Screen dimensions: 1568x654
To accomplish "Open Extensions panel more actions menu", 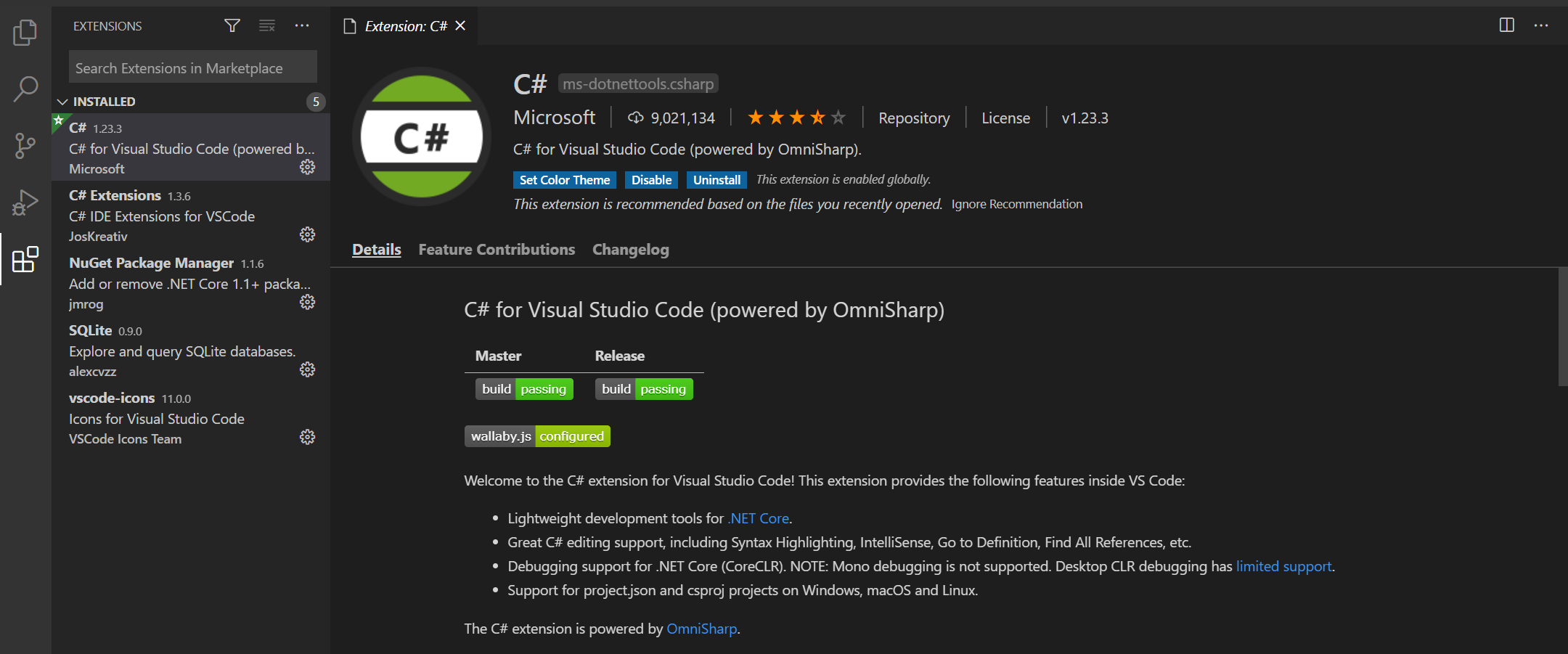I will [302, 26].
